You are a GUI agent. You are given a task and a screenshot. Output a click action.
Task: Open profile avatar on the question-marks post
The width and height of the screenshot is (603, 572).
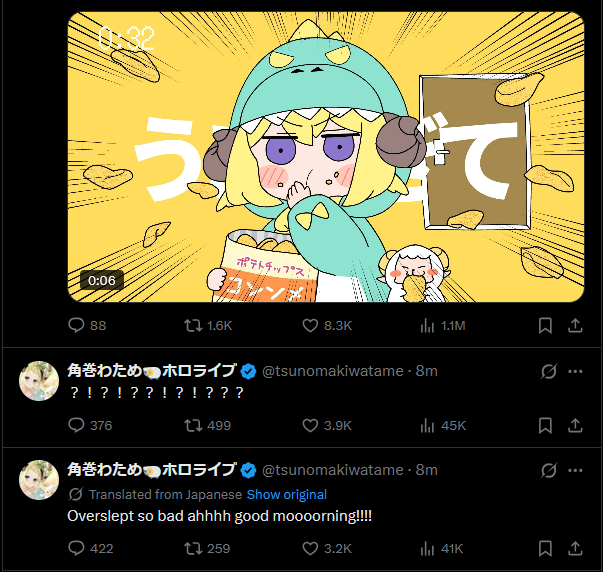(40, 381)
